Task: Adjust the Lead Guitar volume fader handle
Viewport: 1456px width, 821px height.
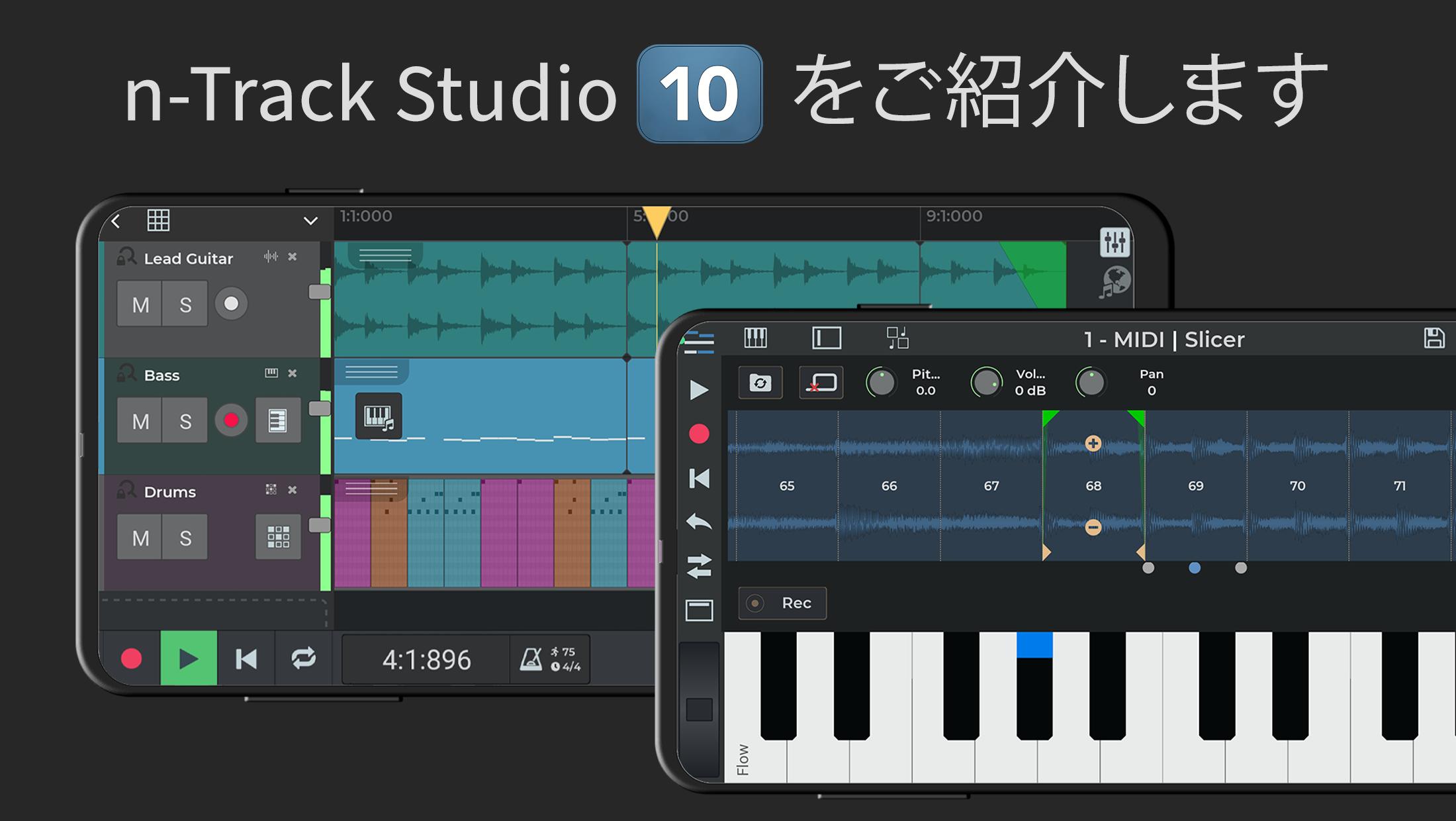Action: pos(320,292)
